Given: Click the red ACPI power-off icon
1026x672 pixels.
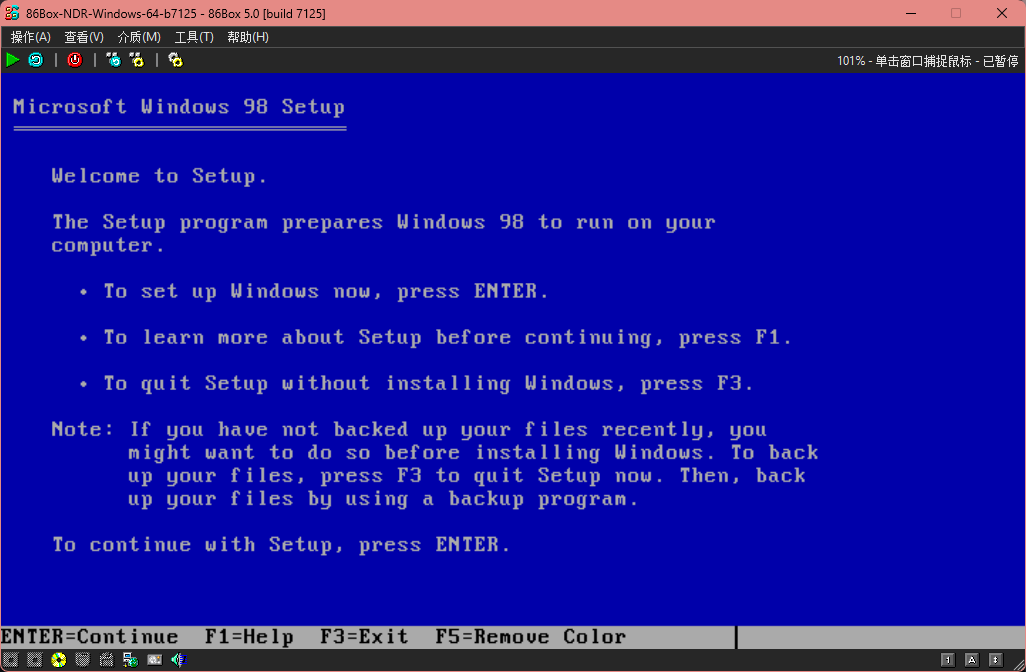Looking at the screenshot, I should tap(75, 60).
